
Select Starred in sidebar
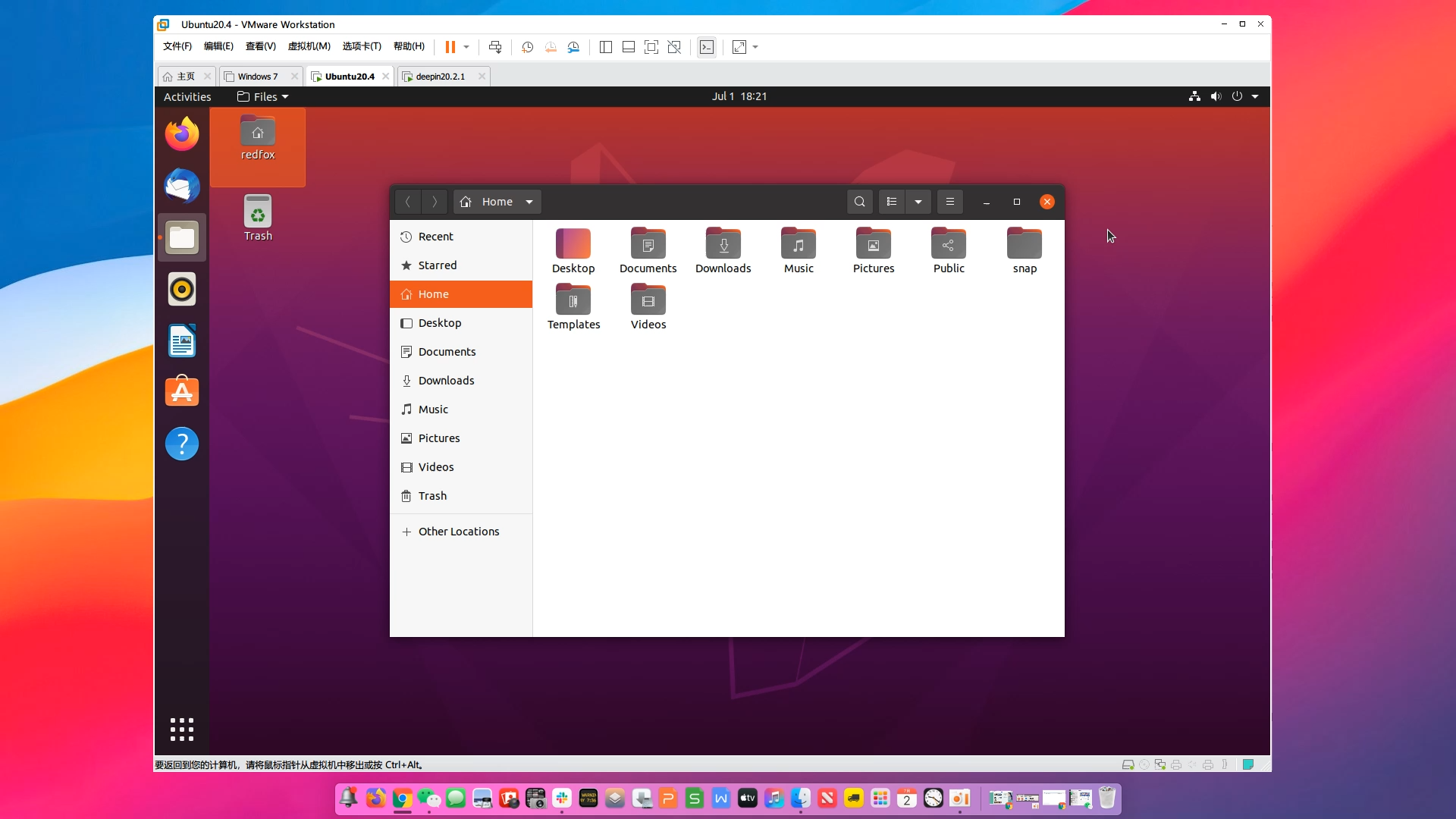(x=437, y=265)
